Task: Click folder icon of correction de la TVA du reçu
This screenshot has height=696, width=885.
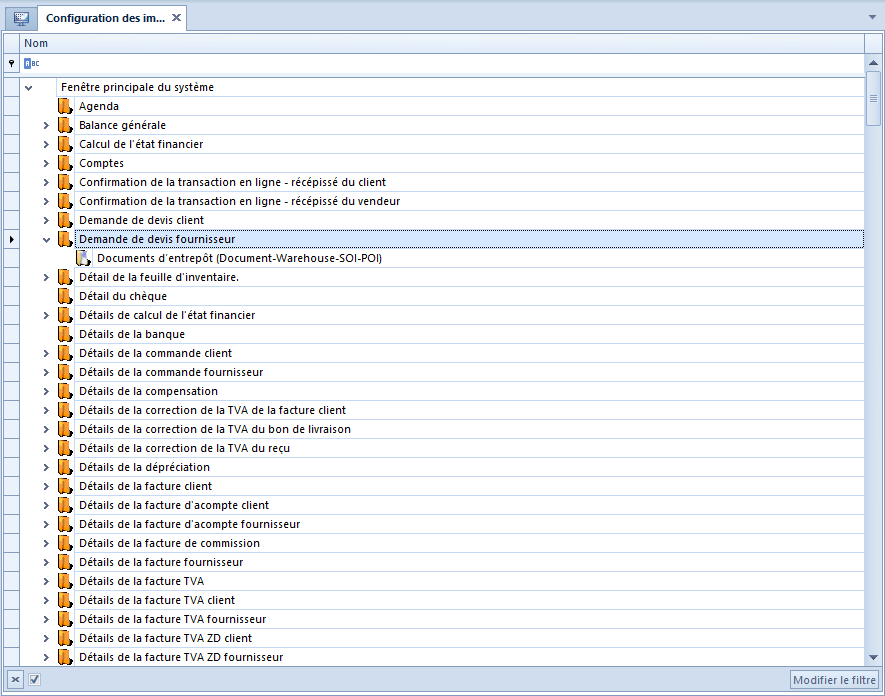Action: pyautogui.click(x=65, y=448)
